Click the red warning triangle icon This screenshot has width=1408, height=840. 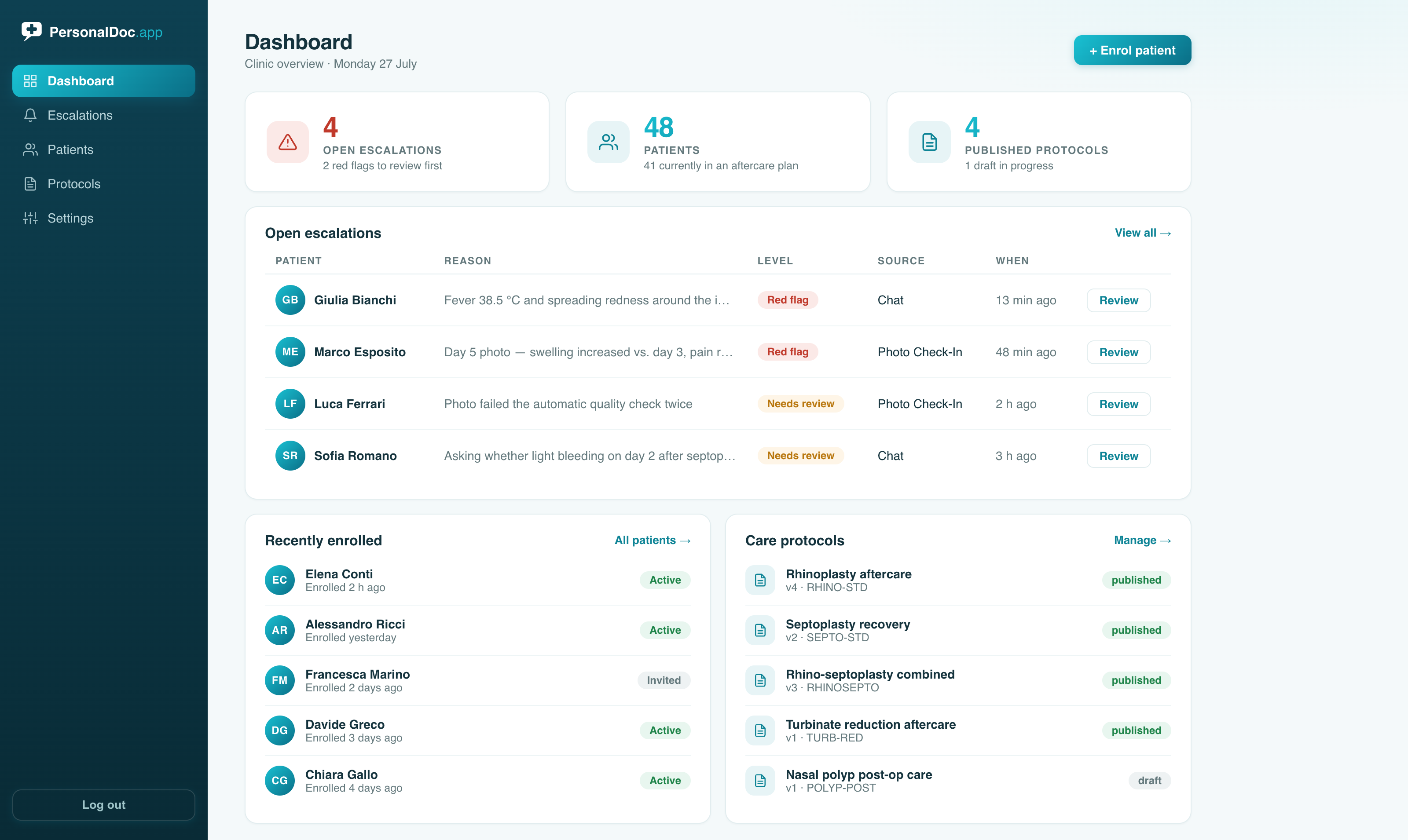288,142
